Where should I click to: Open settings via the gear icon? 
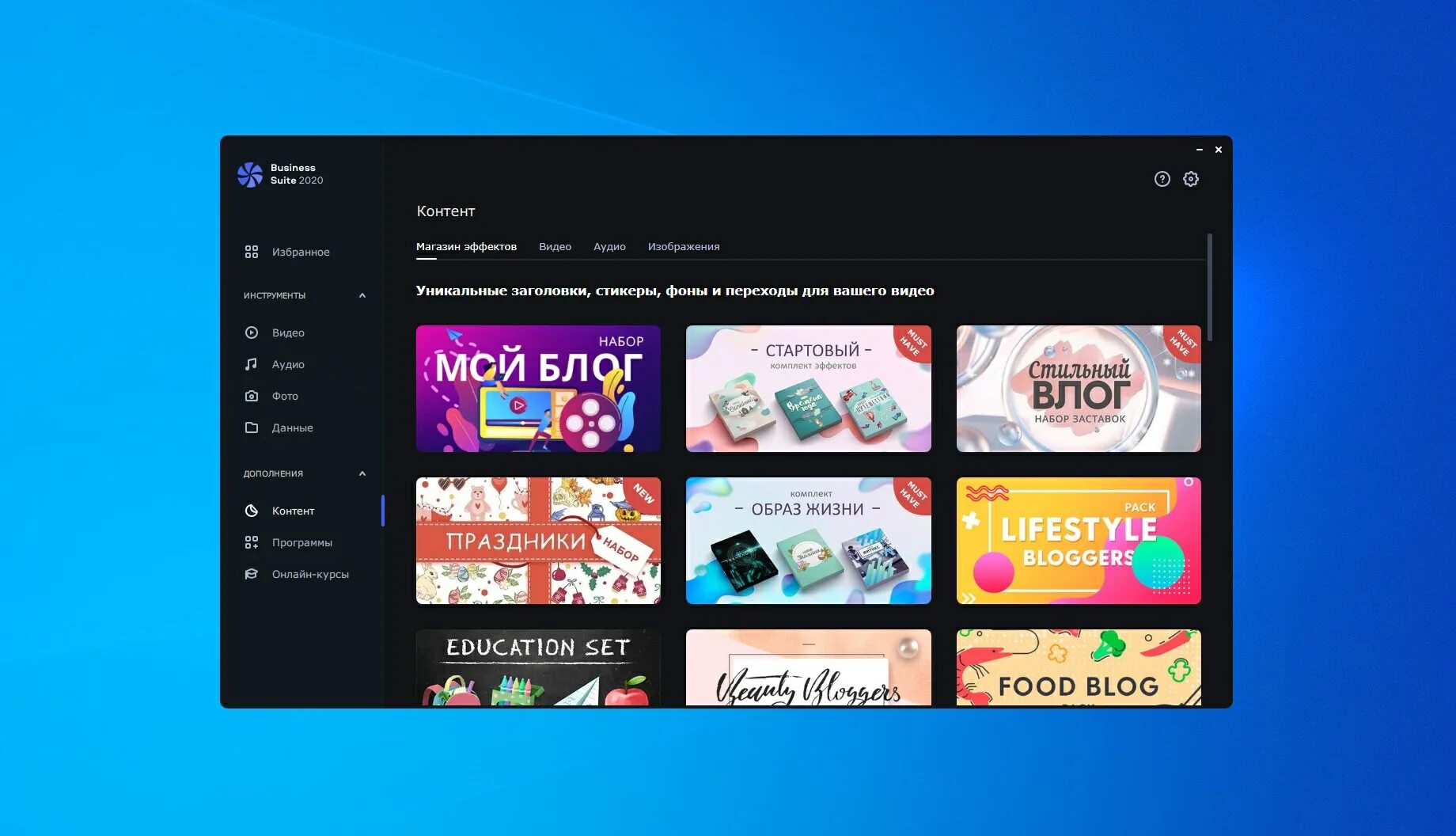point(1191,179)
